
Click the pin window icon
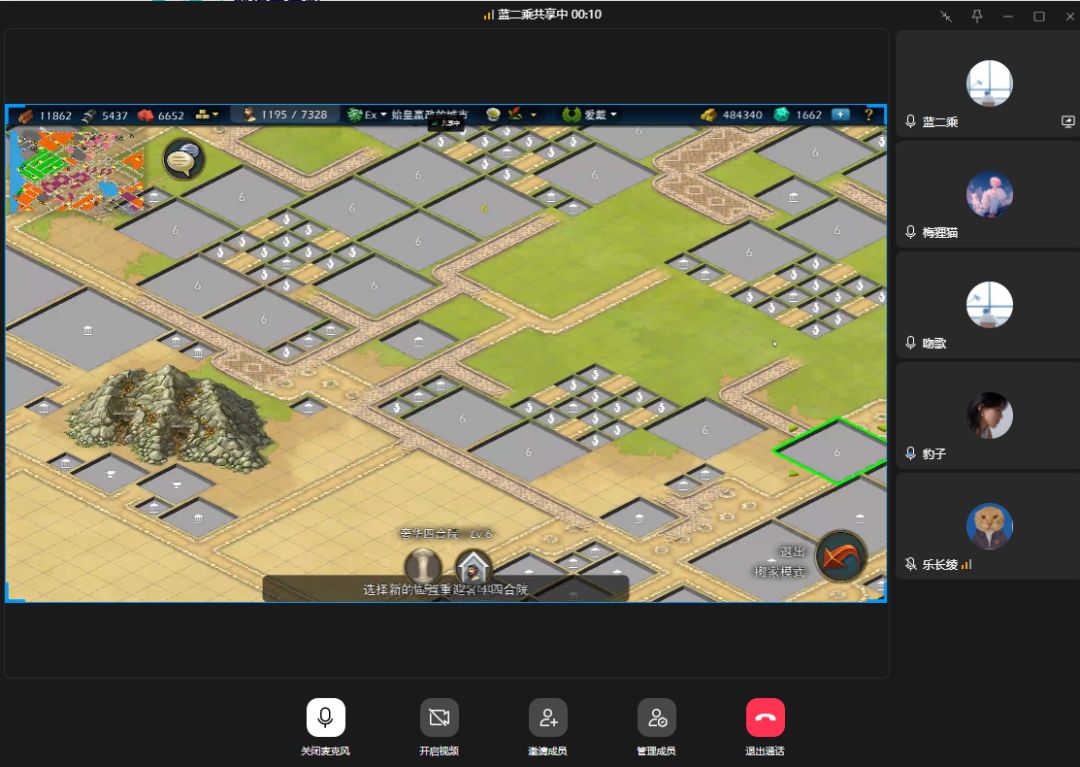[x=977, y=16]
